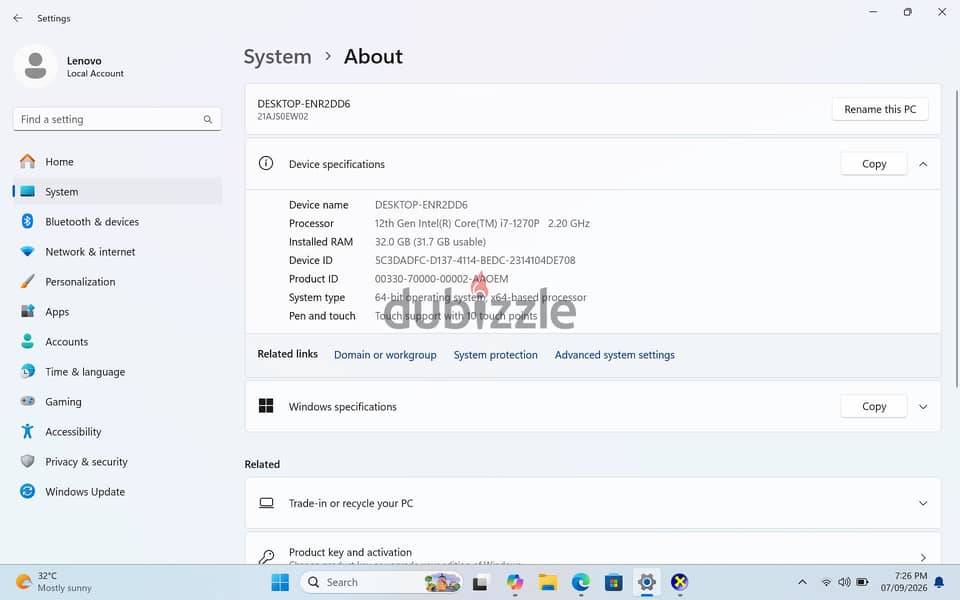Open the Domain or workgroup link
Screen dimensions: 960x600
pos(385,354)
